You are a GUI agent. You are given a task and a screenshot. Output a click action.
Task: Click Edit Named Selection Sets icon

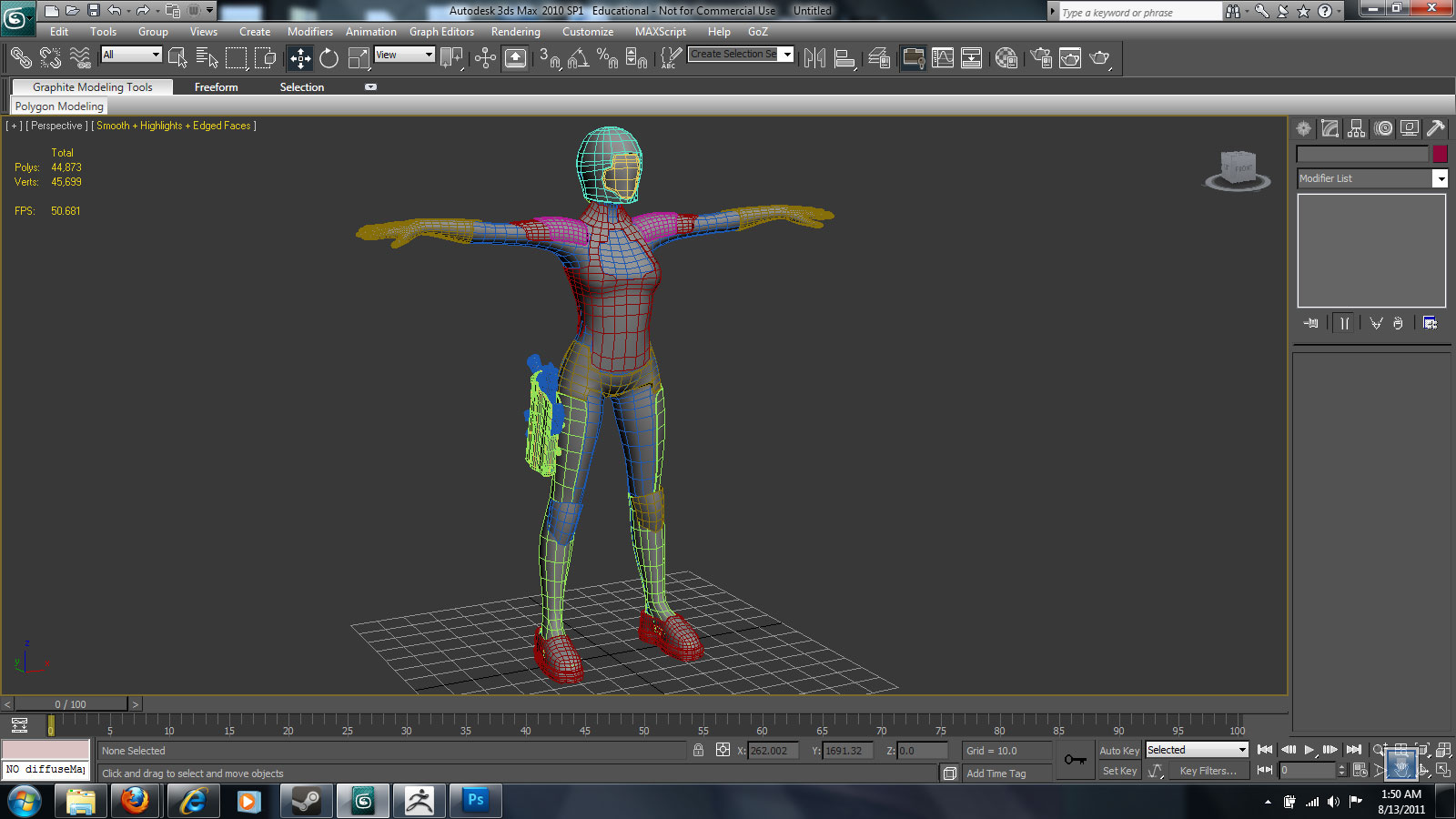671,58
